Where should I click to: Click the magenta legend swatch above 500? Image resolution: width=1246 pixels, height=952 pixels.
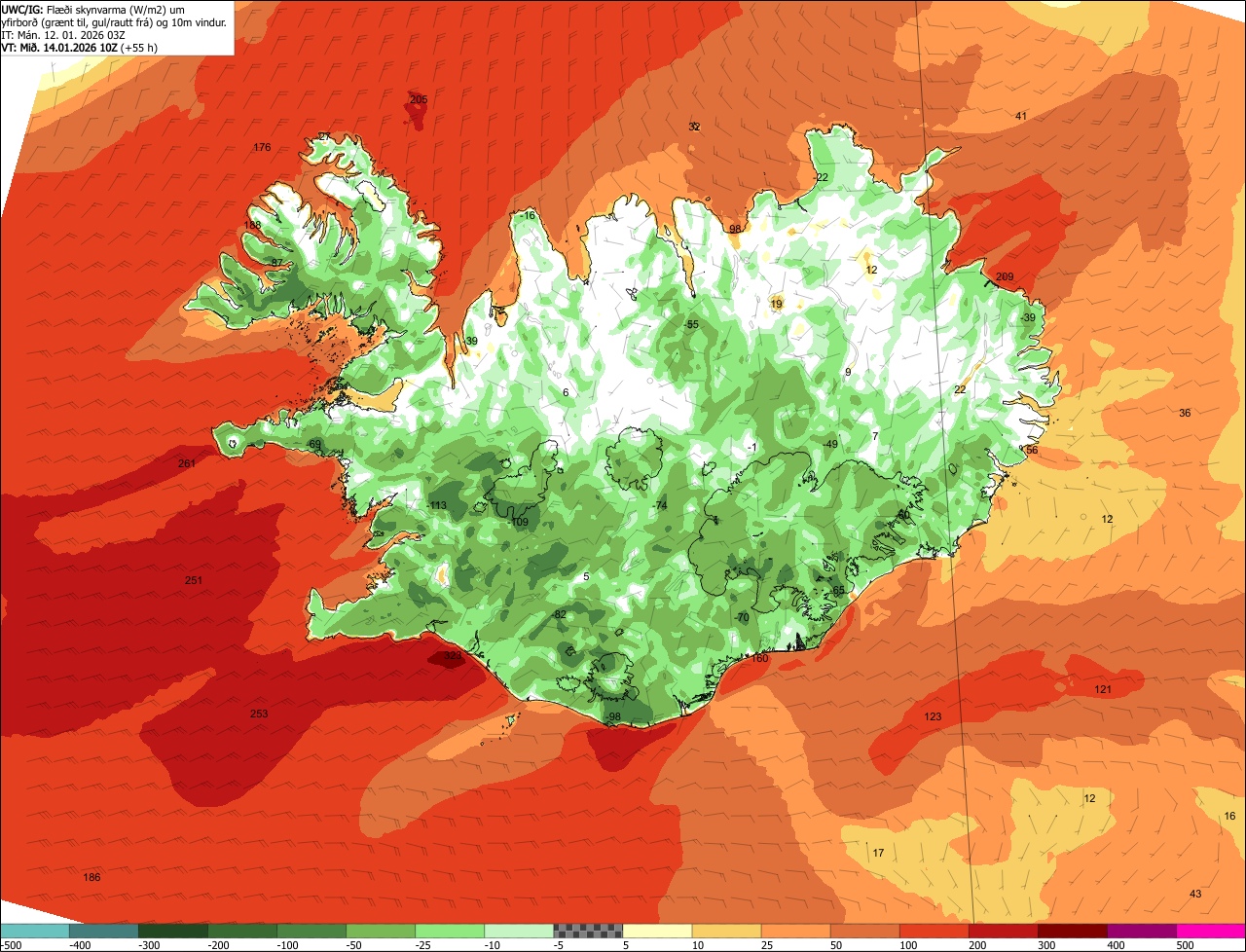[x=1211, y=931]
